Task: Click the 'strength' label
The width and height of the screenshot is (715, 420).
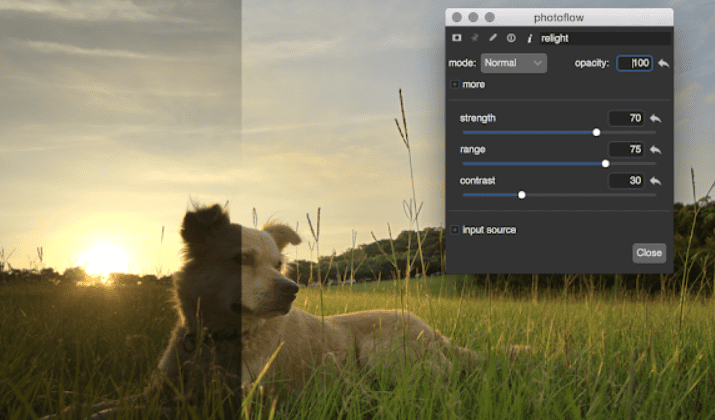Action: pyautogui.click(x=477, y=118)
